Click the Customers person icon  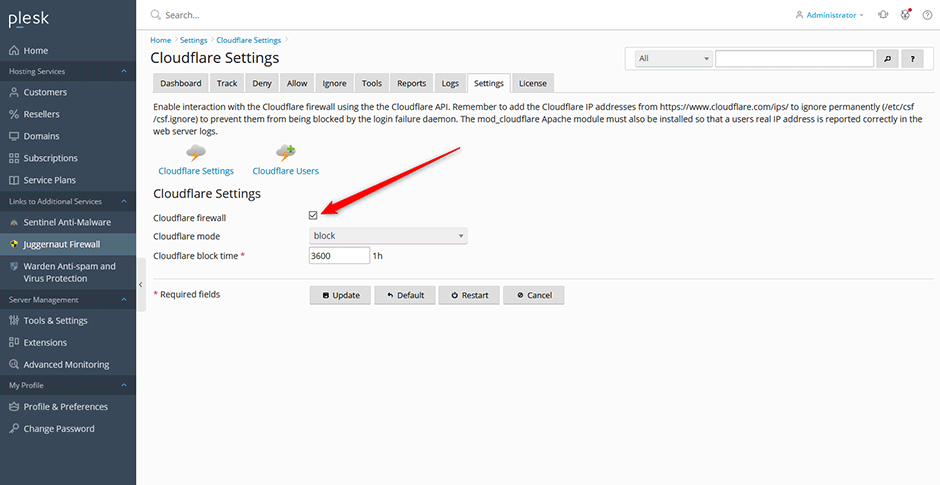tap(14, 92)
